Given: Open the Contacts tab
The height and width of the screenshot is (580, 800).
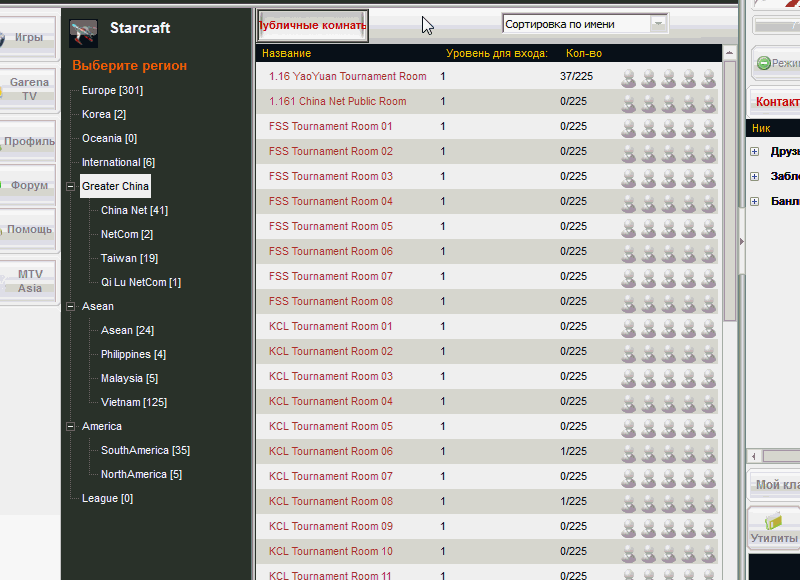Looking at the screenshot, I should pos(777,102).
